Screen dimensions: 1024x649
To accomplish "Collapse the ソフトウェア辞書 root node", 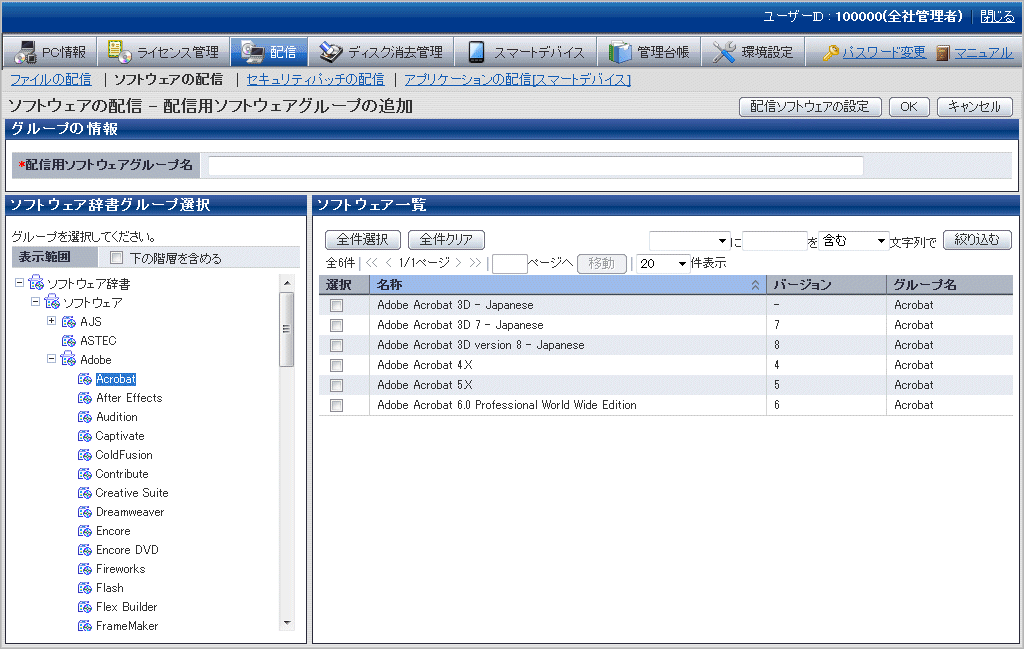I will click(20, 283).
